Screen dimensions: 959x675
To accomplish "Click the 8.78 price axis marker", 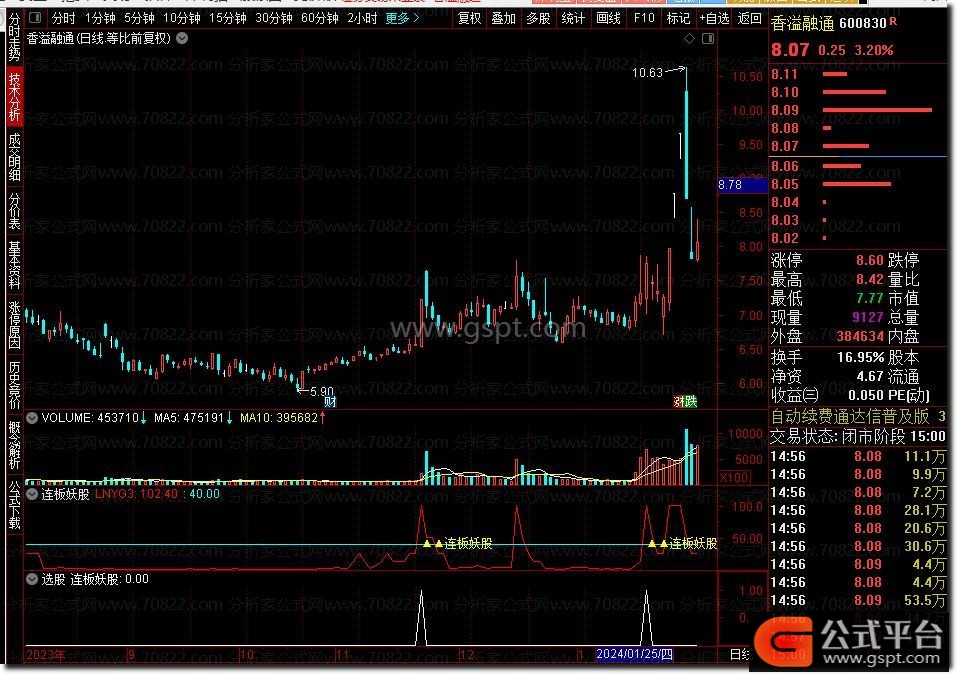I will (742, 185).
